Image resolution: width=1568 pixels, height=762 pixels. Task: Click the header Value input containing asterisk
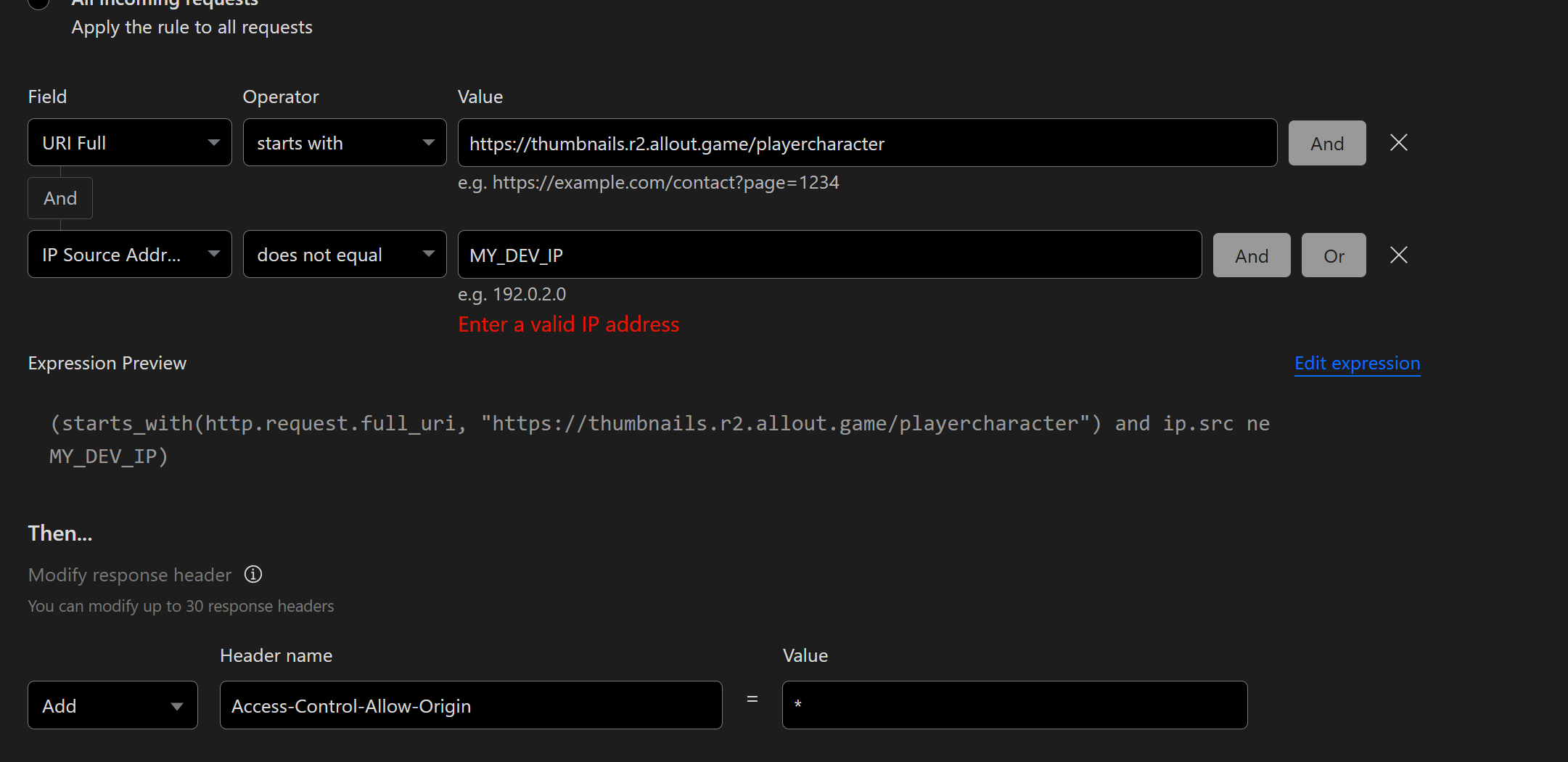click(1014, 705)
